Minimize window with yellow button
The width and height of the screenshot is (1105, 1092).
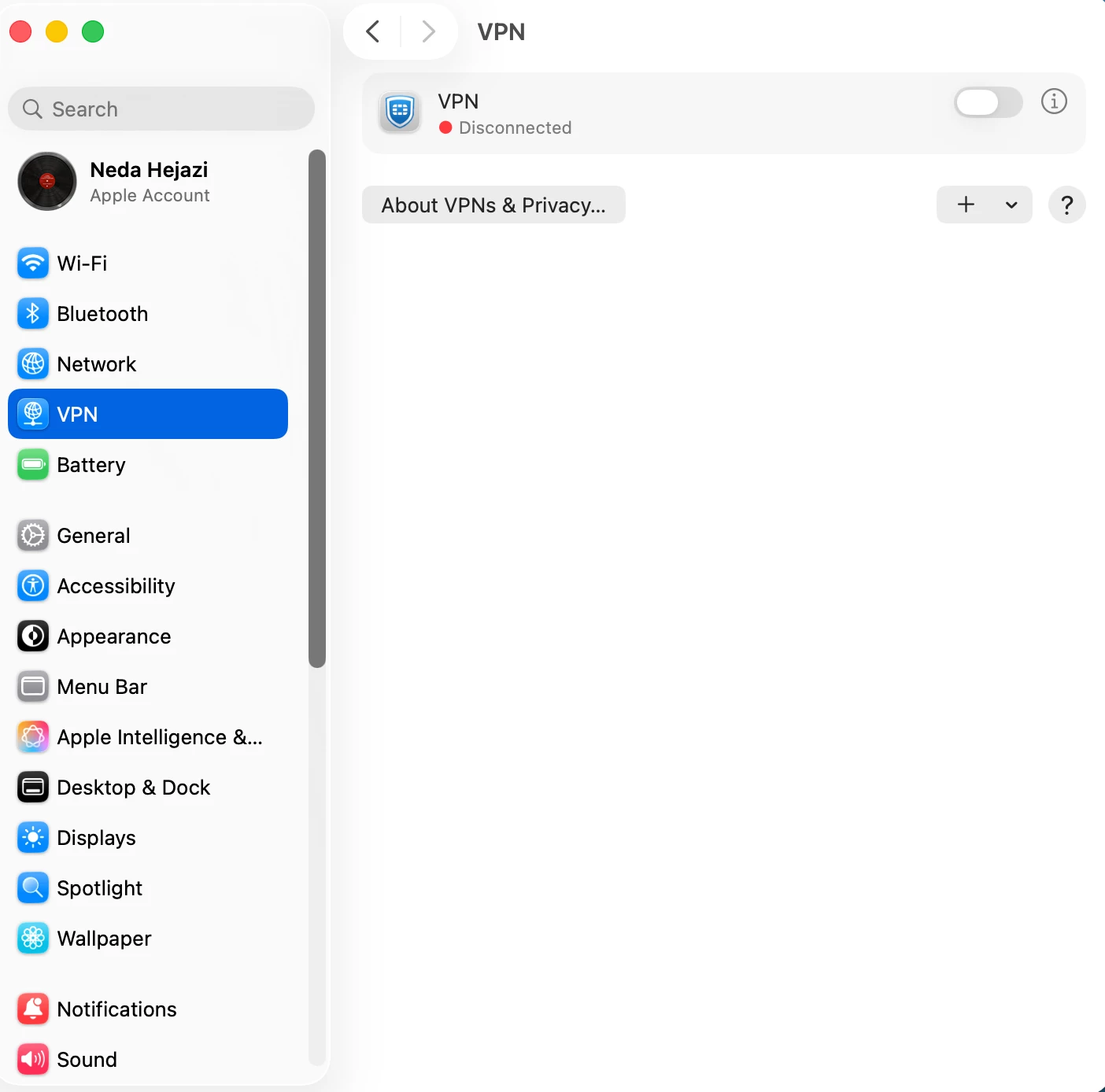tap(57, 31)
